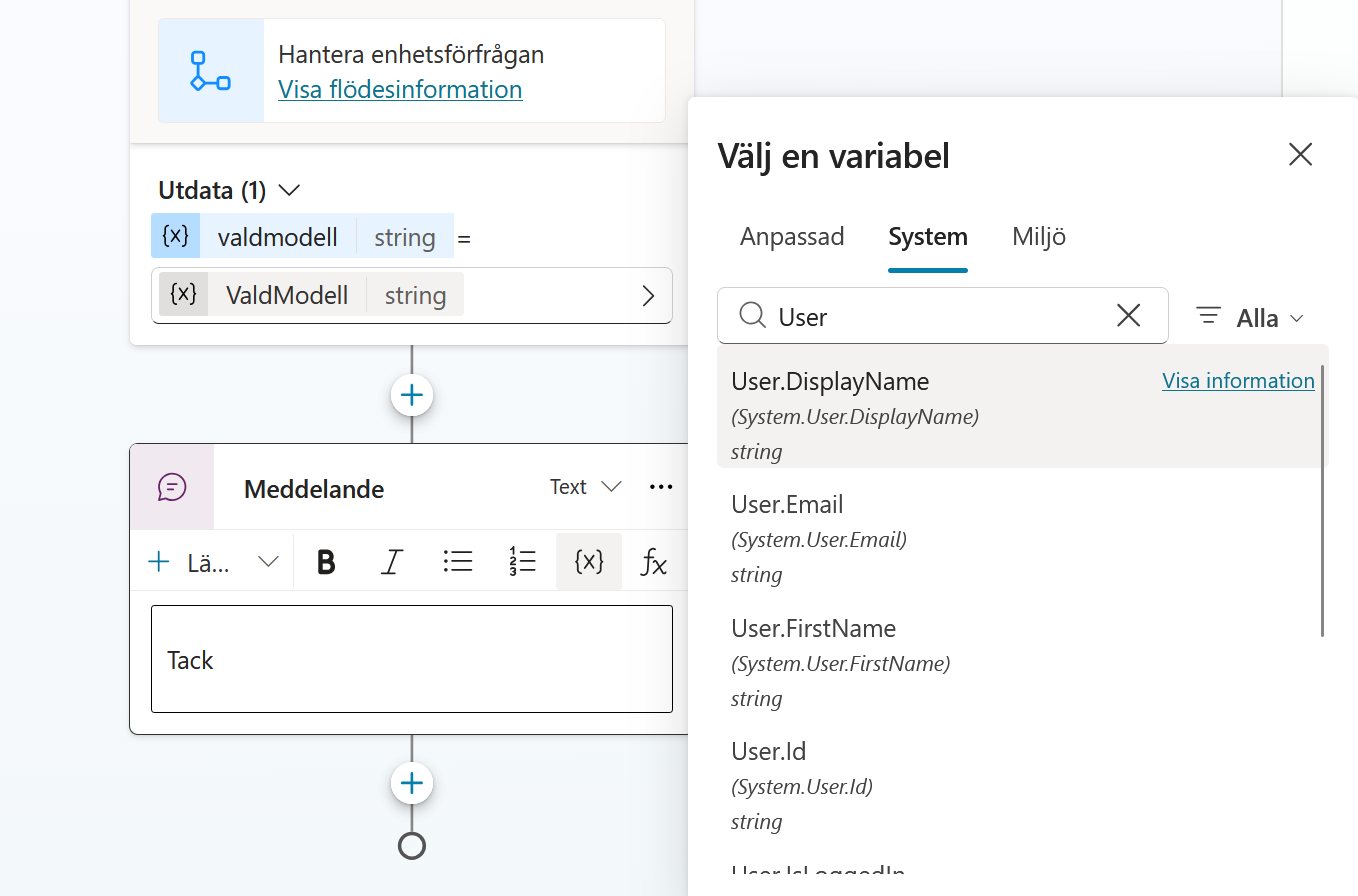Open the Alla filter dropdown

[1251, 318]
